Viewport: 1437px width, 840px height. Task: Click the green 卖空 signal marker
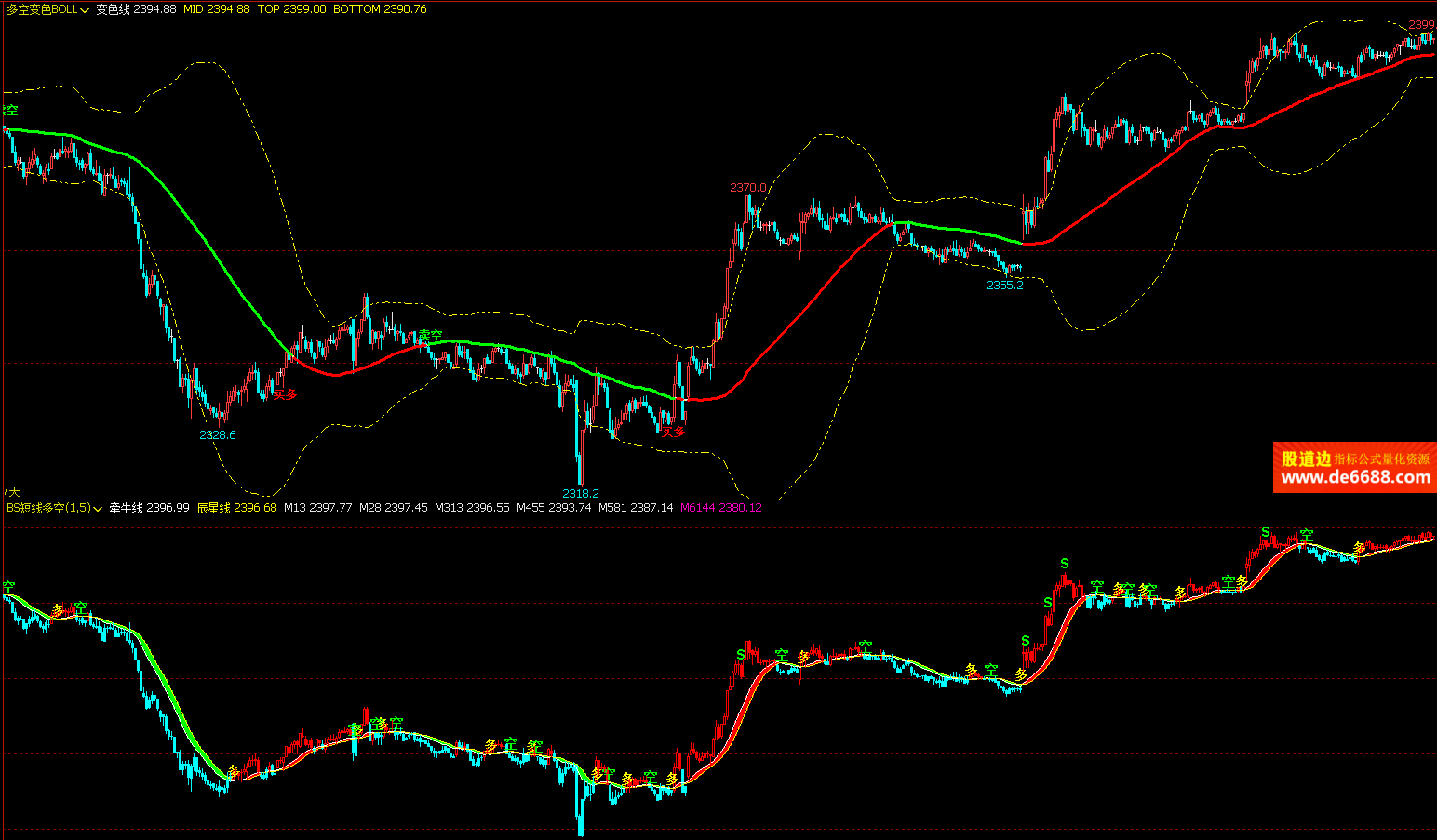coord(430,335)
